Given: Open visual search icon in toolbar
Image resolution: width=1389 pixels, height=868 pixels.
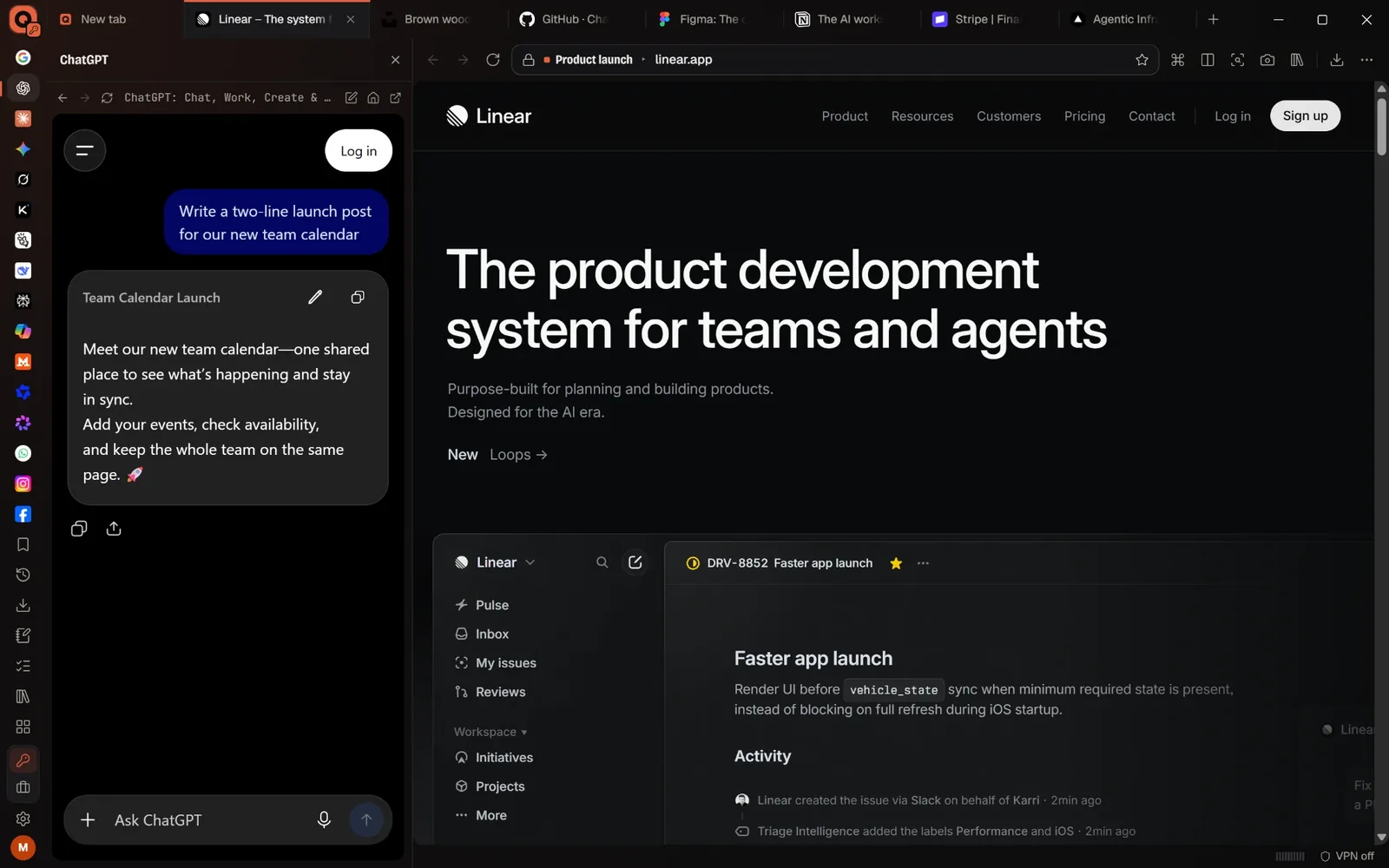Looking at the screenshot, I should [1238, 60].
